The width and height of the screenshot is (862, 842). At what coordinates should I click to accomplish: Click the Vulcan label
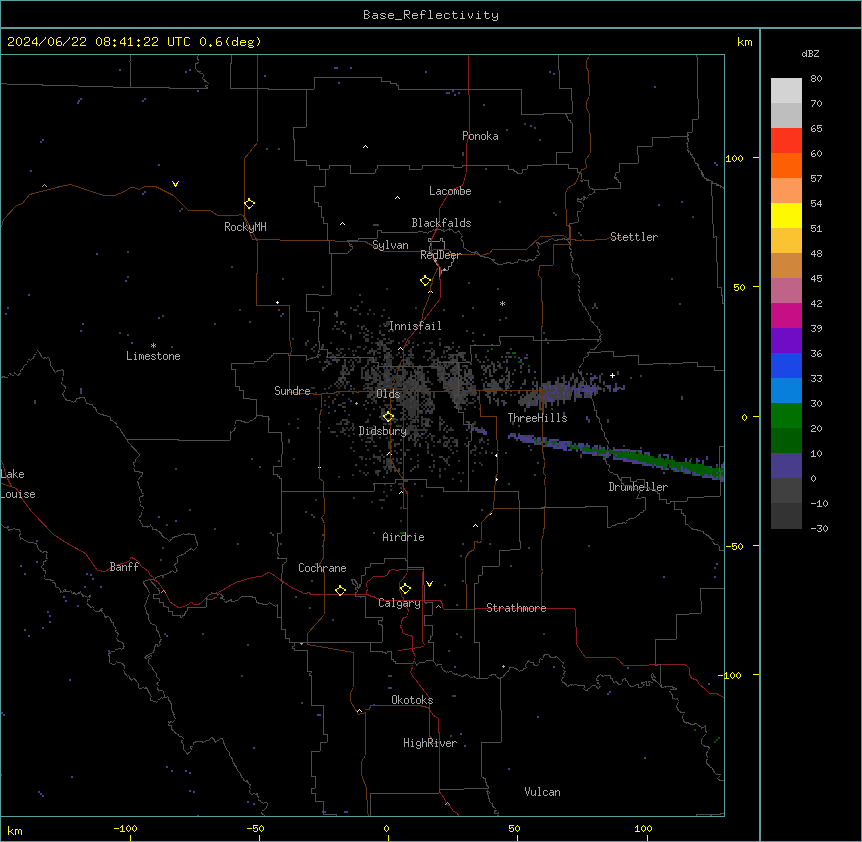542,792
